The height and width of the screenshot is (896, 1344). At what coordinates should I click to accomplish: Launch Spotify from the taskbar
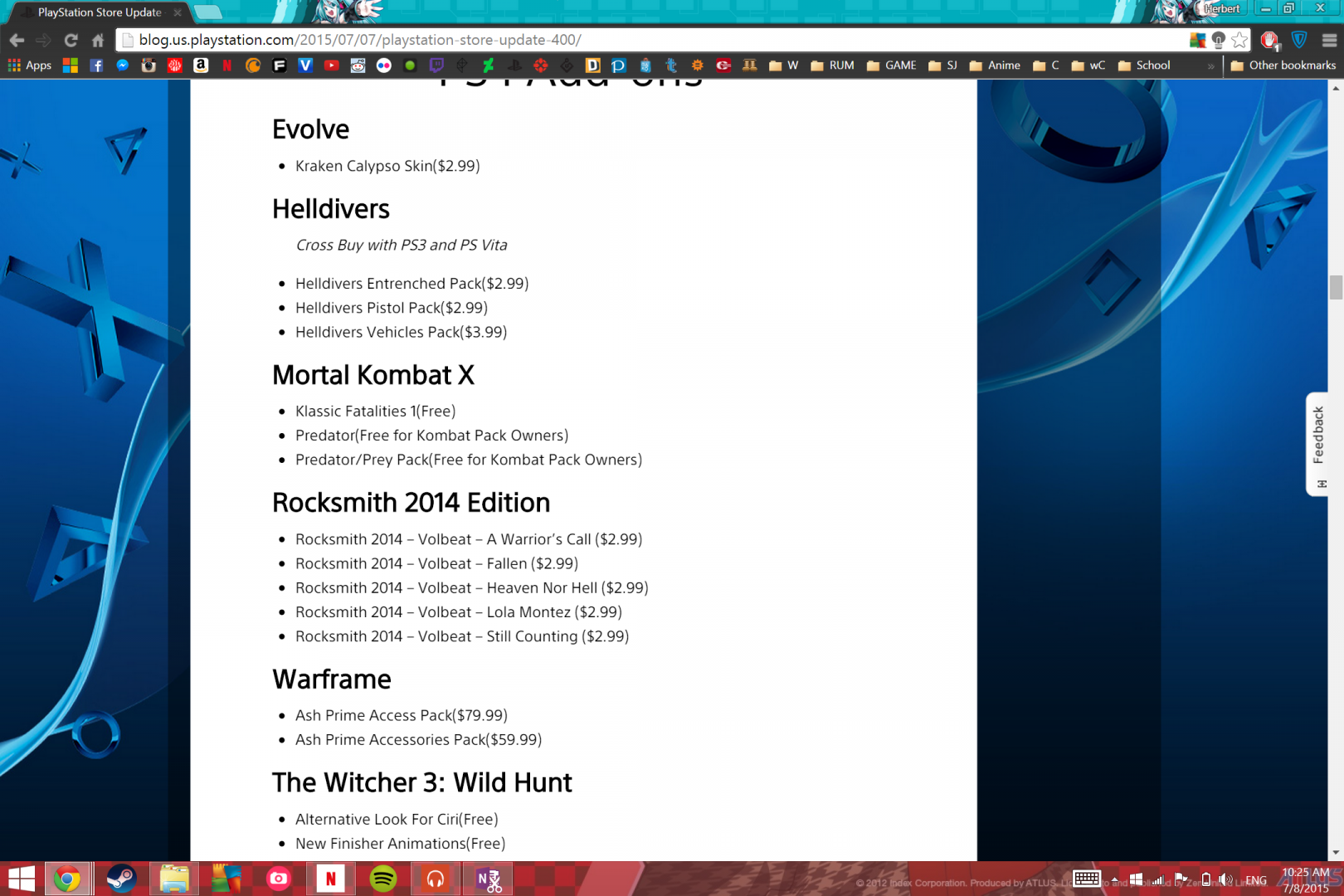click(x=383, y=879)
